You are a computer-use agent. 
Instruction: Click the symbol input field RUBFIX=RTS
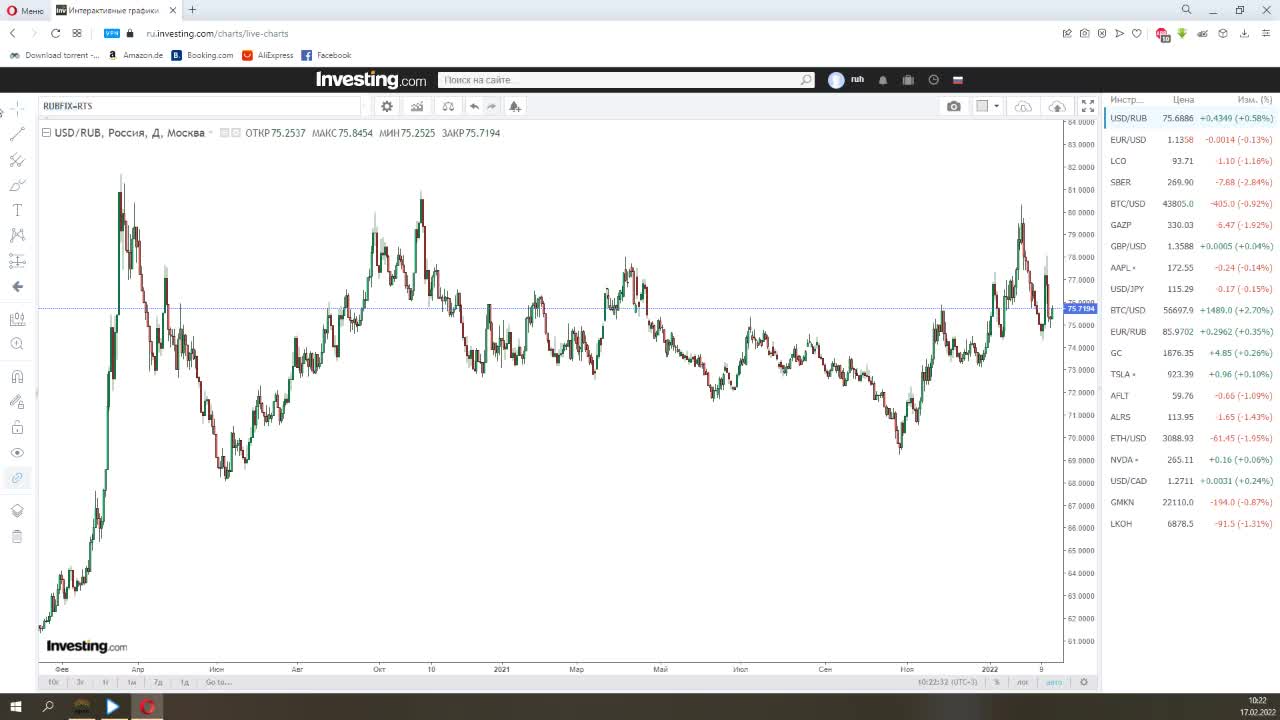(x=200, y=106)
